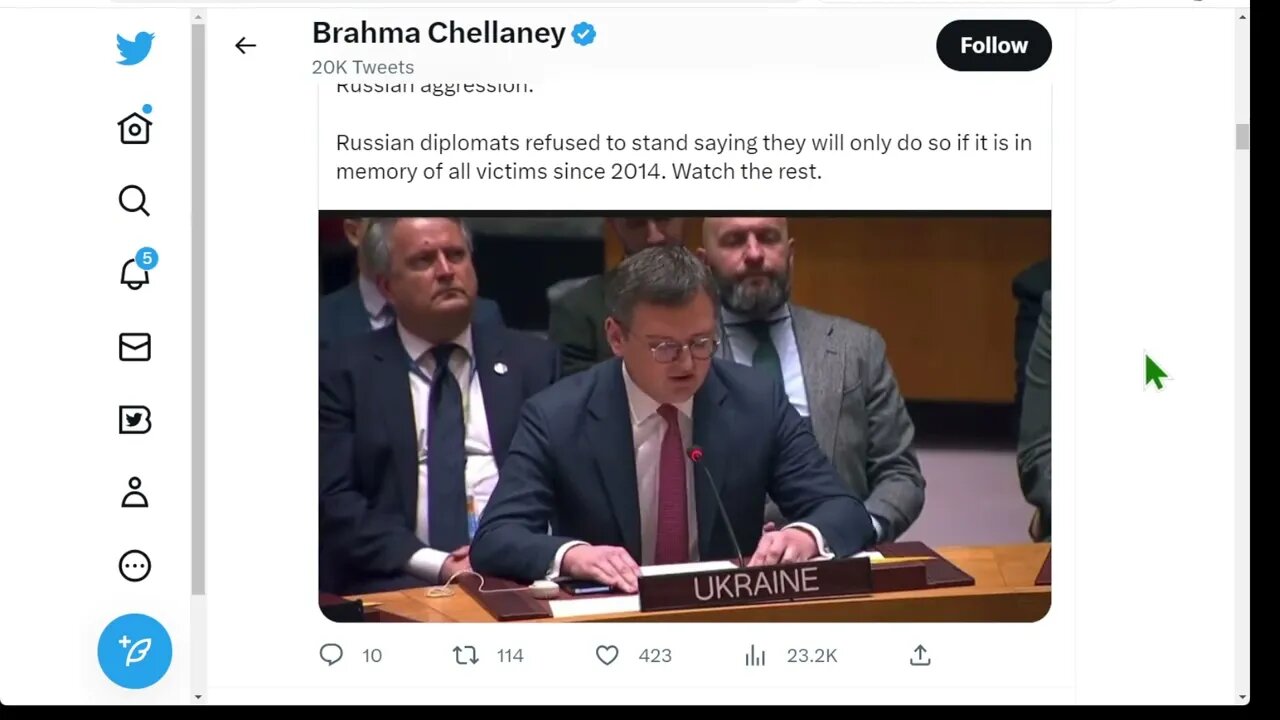Expand the More options circle icon
Image resolution: width=1280 pixels, height=720 pixels.
135,566
